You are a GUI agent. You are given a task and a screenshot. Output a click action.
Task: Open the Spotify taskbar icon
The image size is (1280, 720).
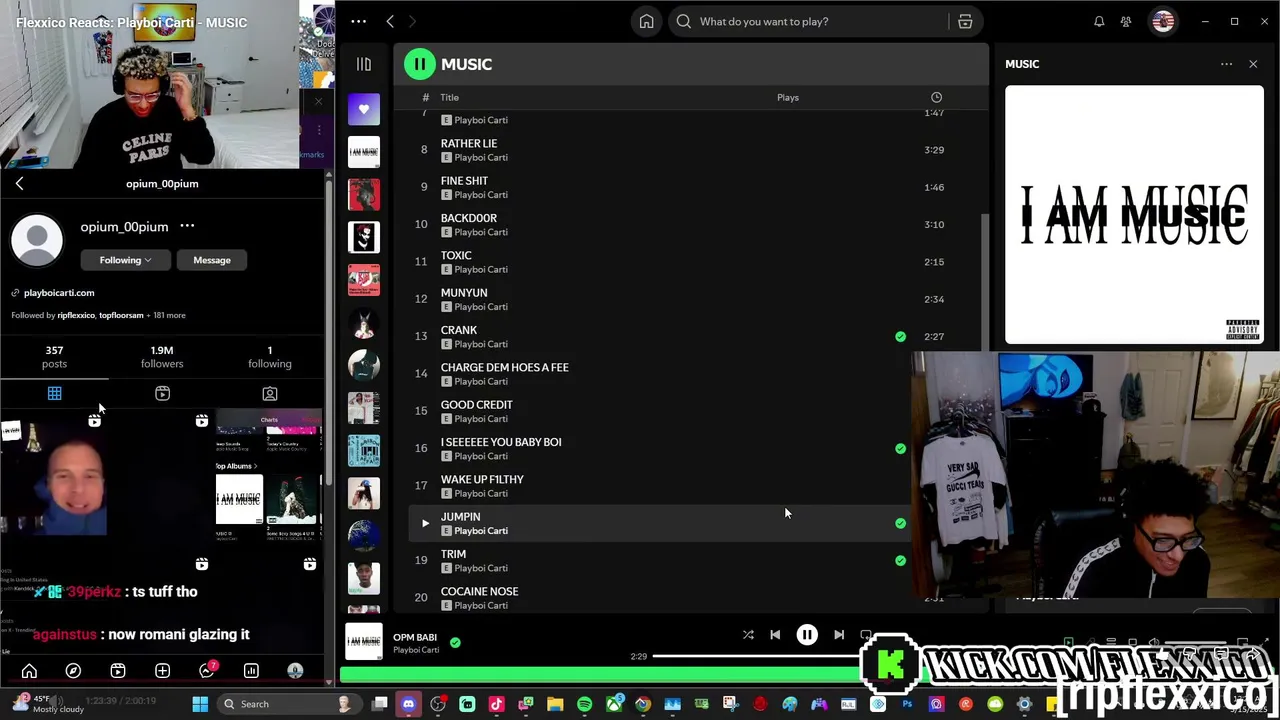click(x=584, y=704)
